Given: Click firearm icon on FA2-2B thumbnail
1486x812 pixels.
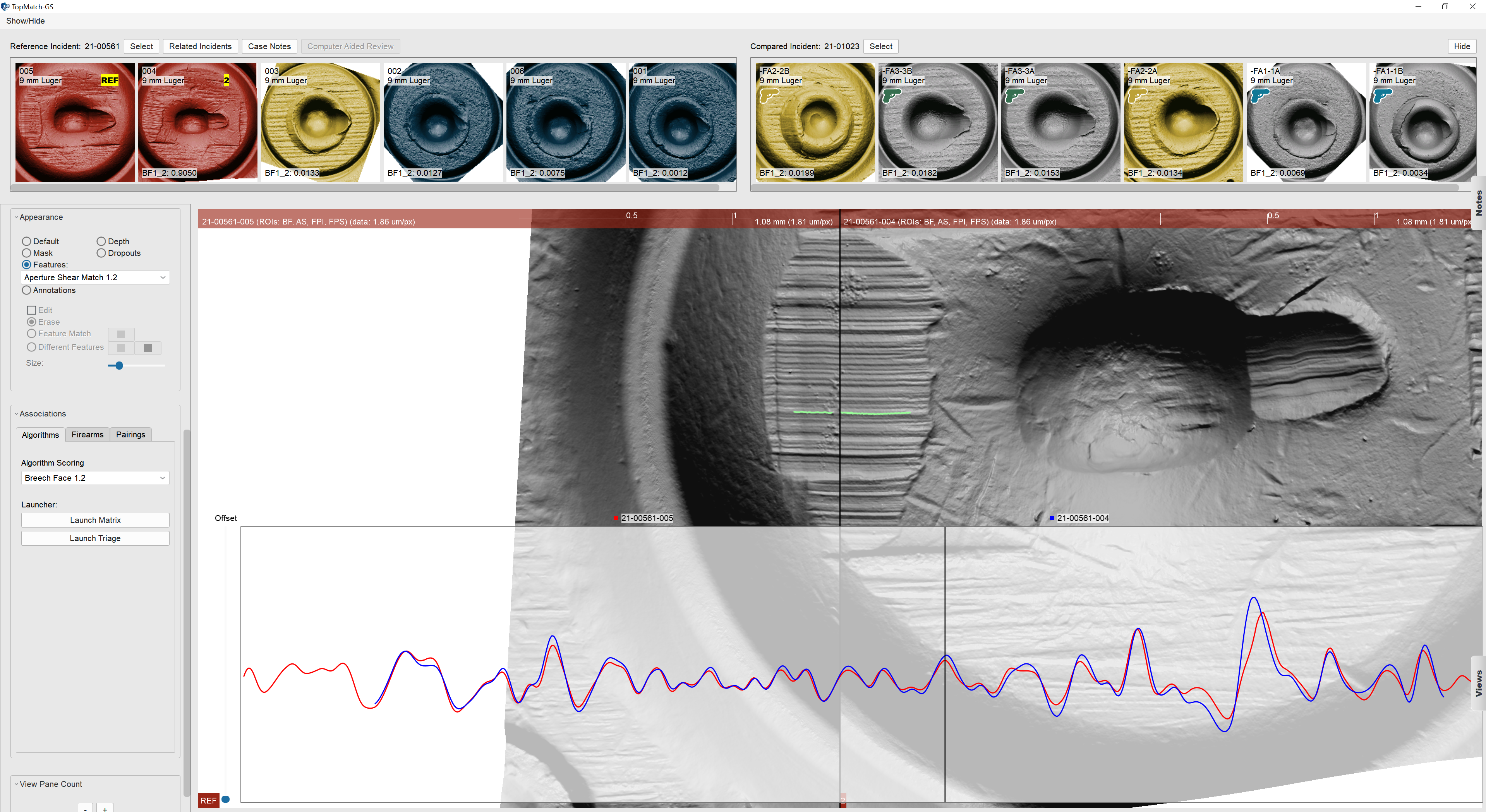Looking at the screenshot, I should pos(769,95).
